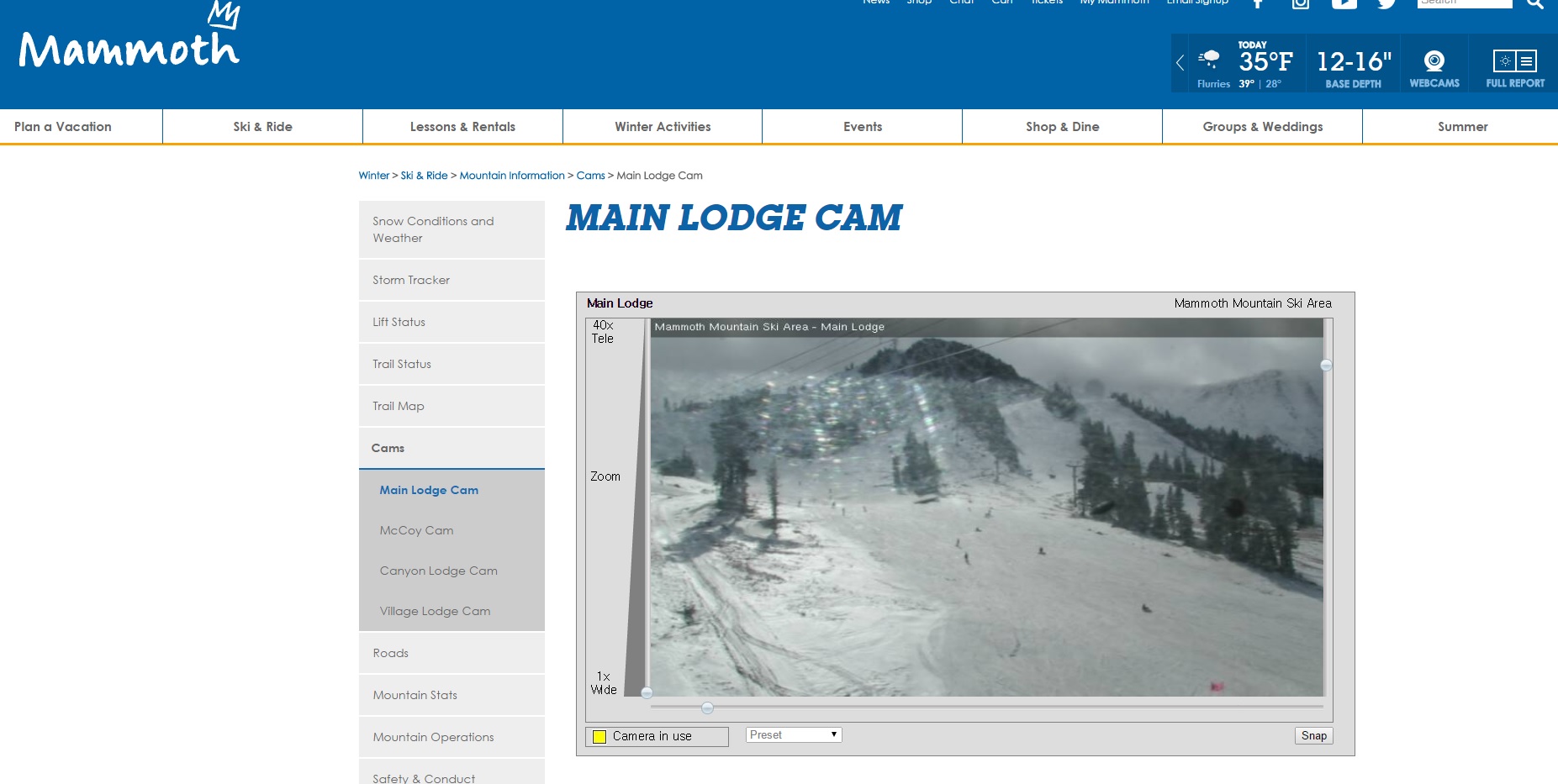Click the My Mammoth top link

pyautogui.click(x=1114, y=3)
